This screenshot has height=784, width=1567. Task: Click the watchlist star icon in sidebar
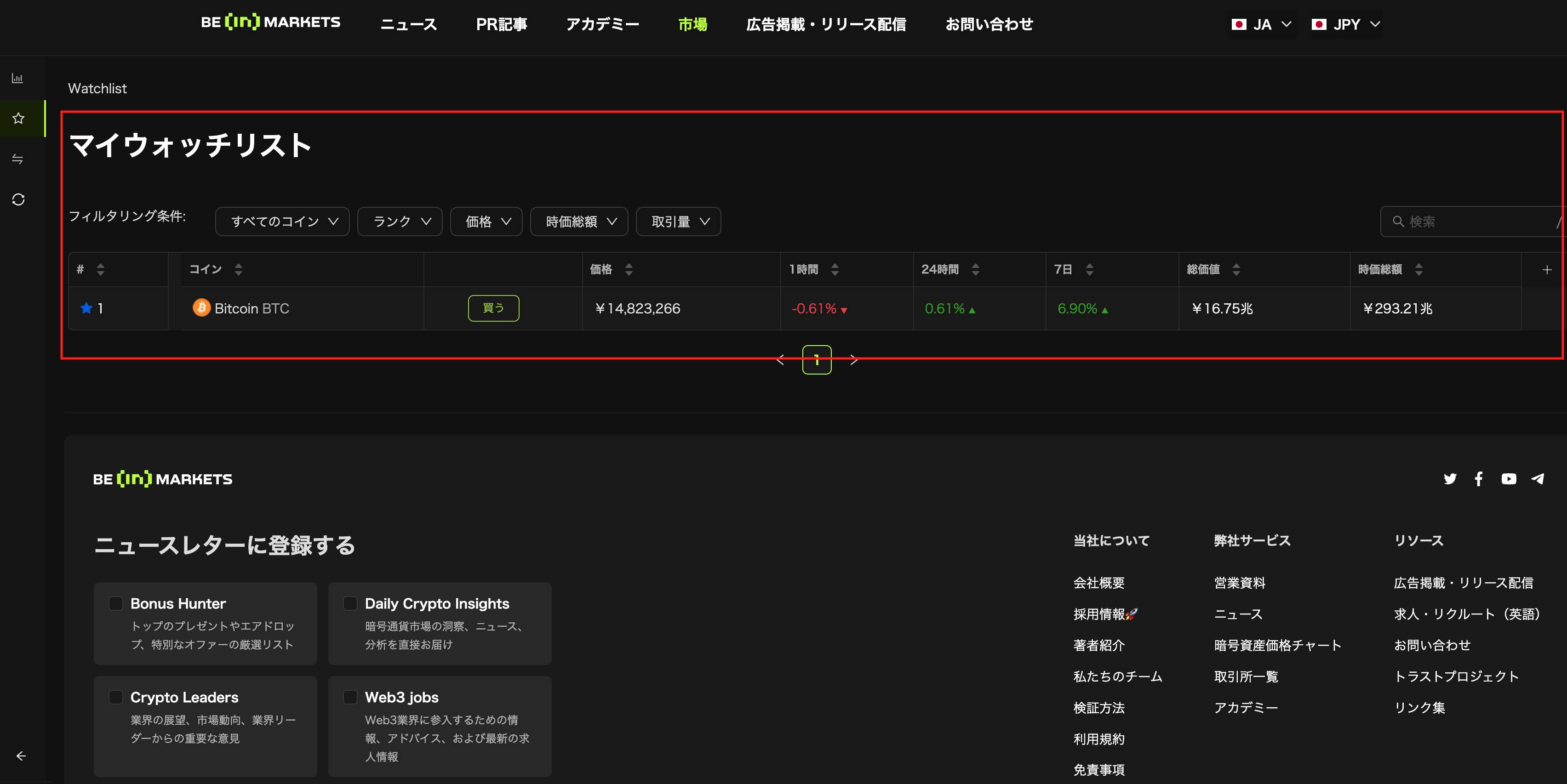(18, 119)
